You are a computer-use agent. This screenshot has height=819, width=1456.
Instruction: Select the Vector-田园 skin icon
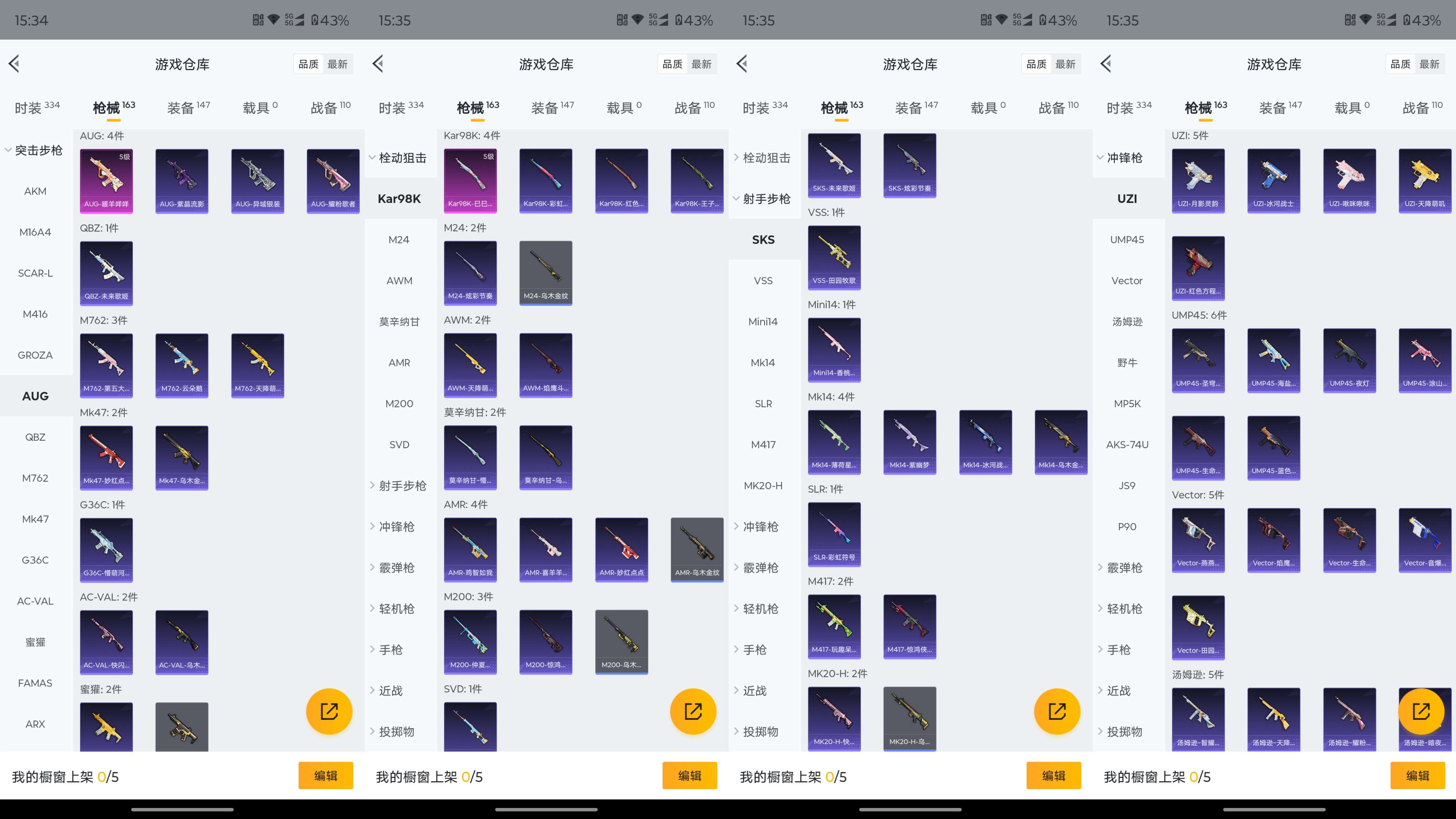pos(1198,627)
